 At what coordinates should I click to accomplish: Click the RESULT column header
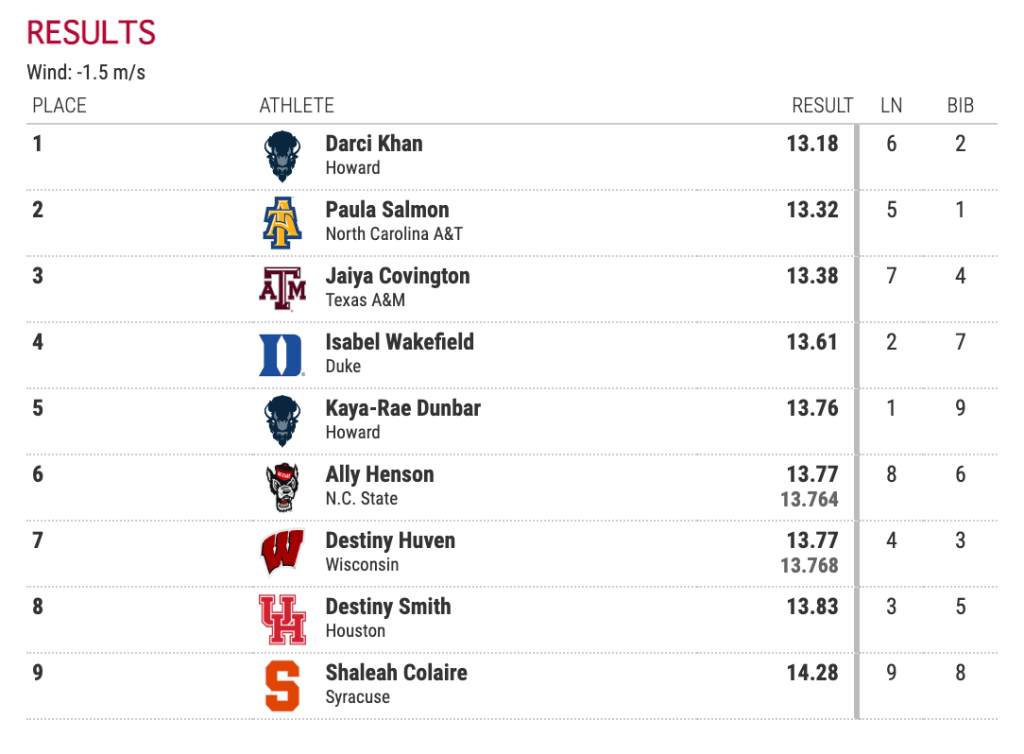click(822, 106)
